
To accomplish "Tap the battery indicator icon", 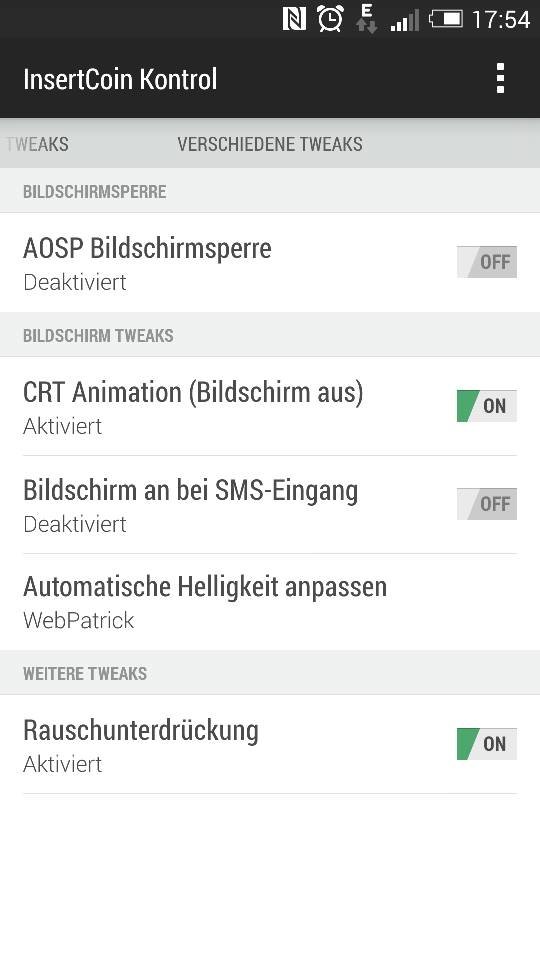I will [446, 20].
